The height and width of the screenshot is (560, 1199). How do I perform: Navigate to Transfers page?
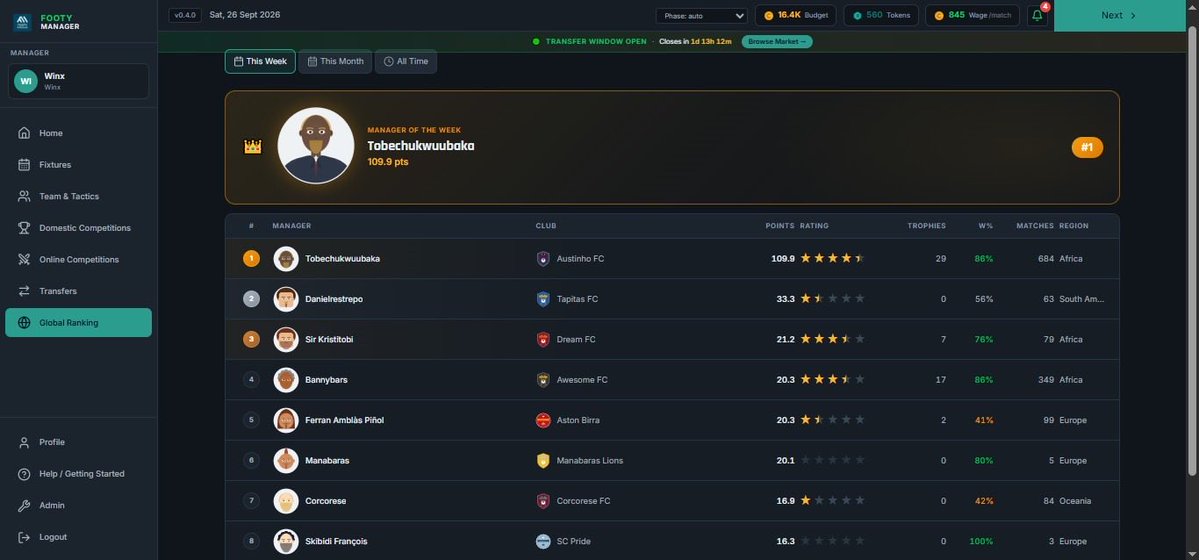click(x=78, y=291)
